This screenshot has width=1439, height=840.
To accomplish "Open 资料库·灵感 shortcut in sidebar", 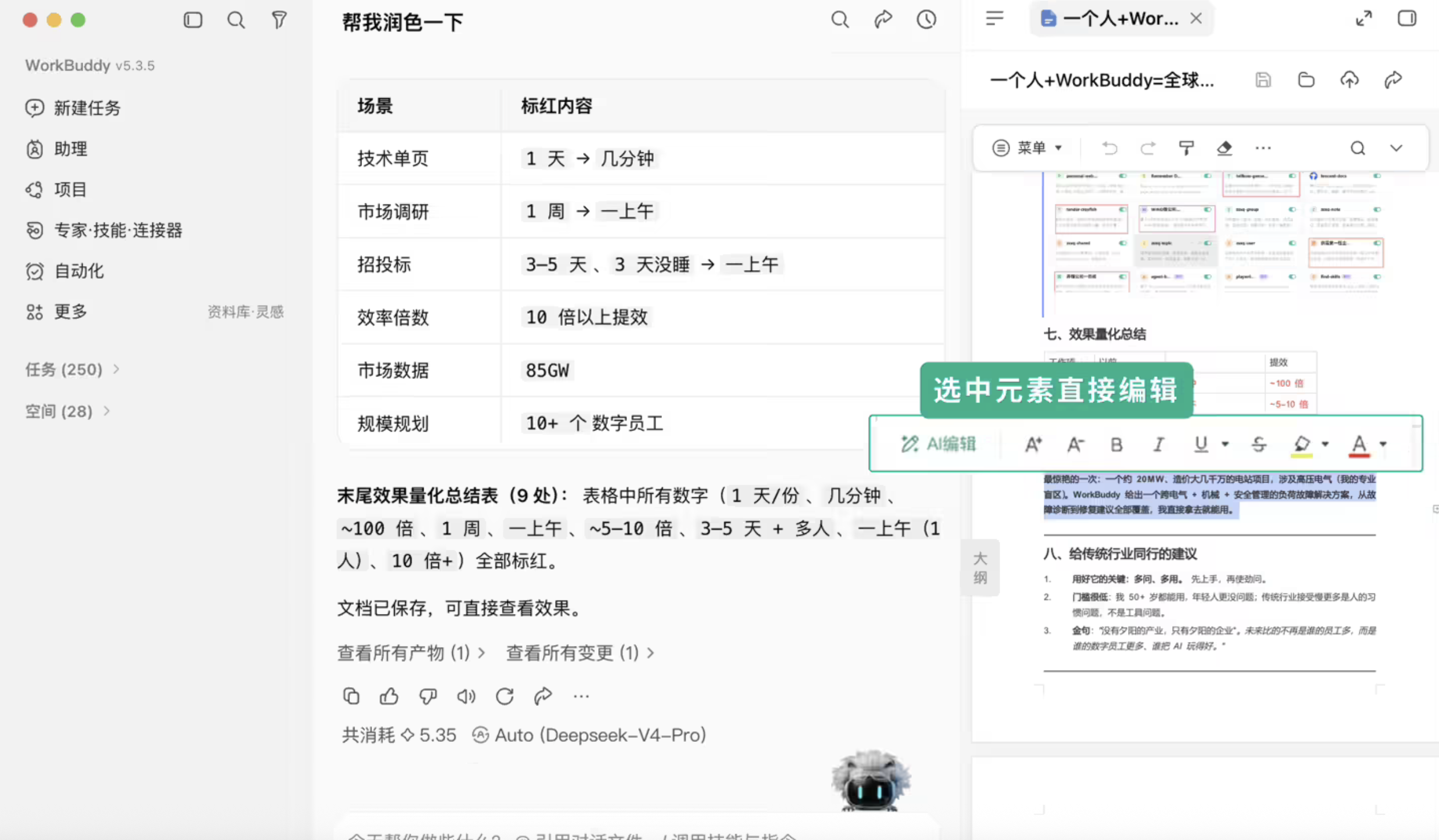I will tap(245, 312).
